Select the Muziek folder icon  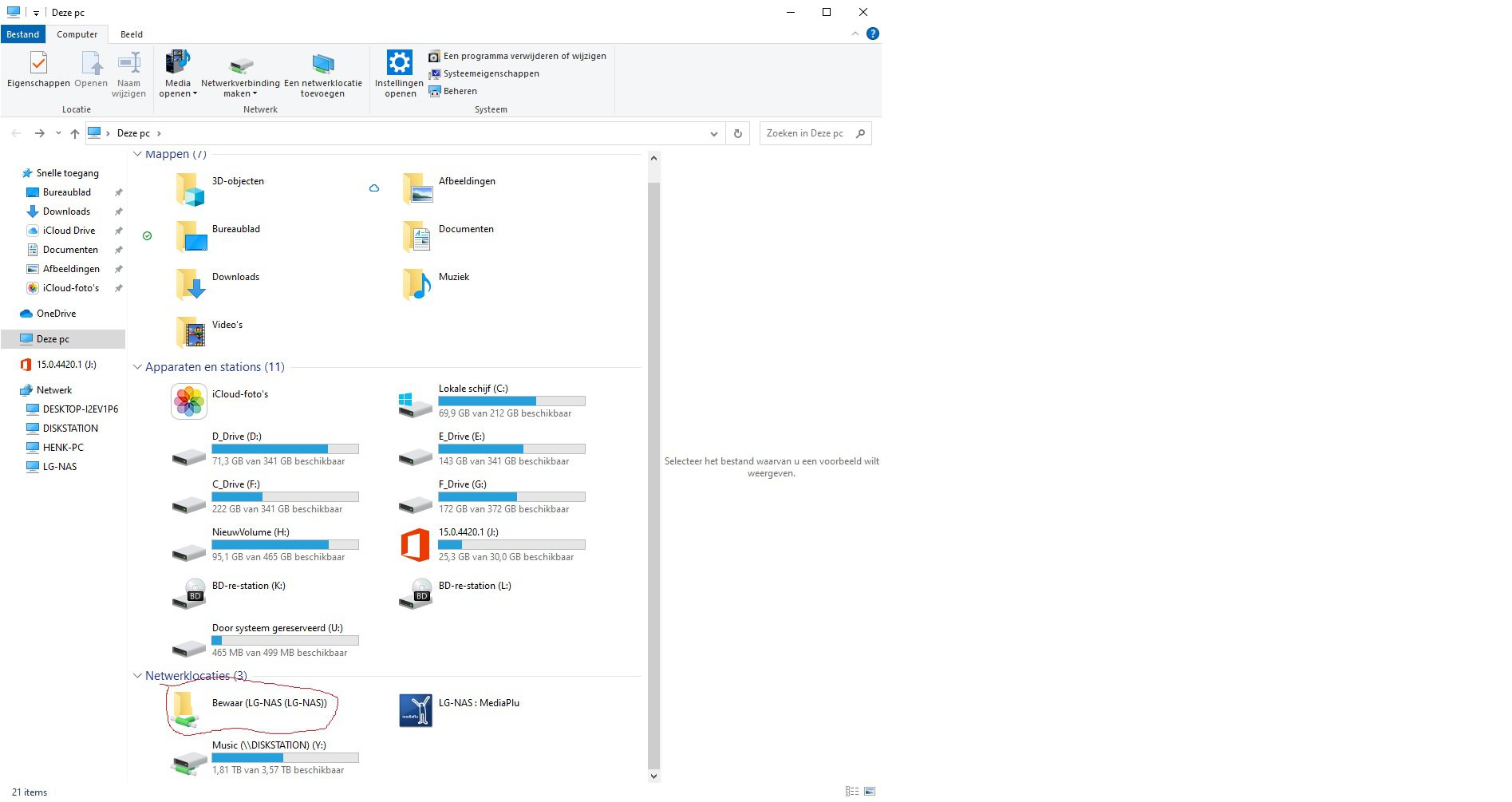tap(417, 285)
